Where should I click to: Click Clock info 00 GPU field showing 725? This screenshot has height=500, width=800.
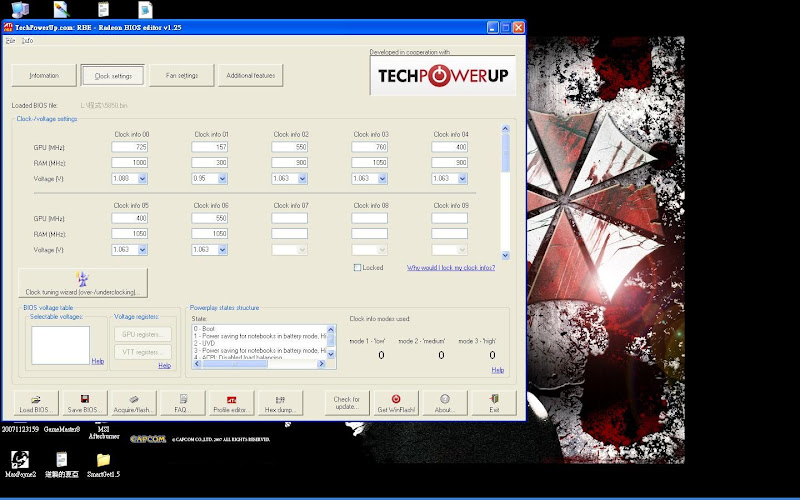coord(130,147)
